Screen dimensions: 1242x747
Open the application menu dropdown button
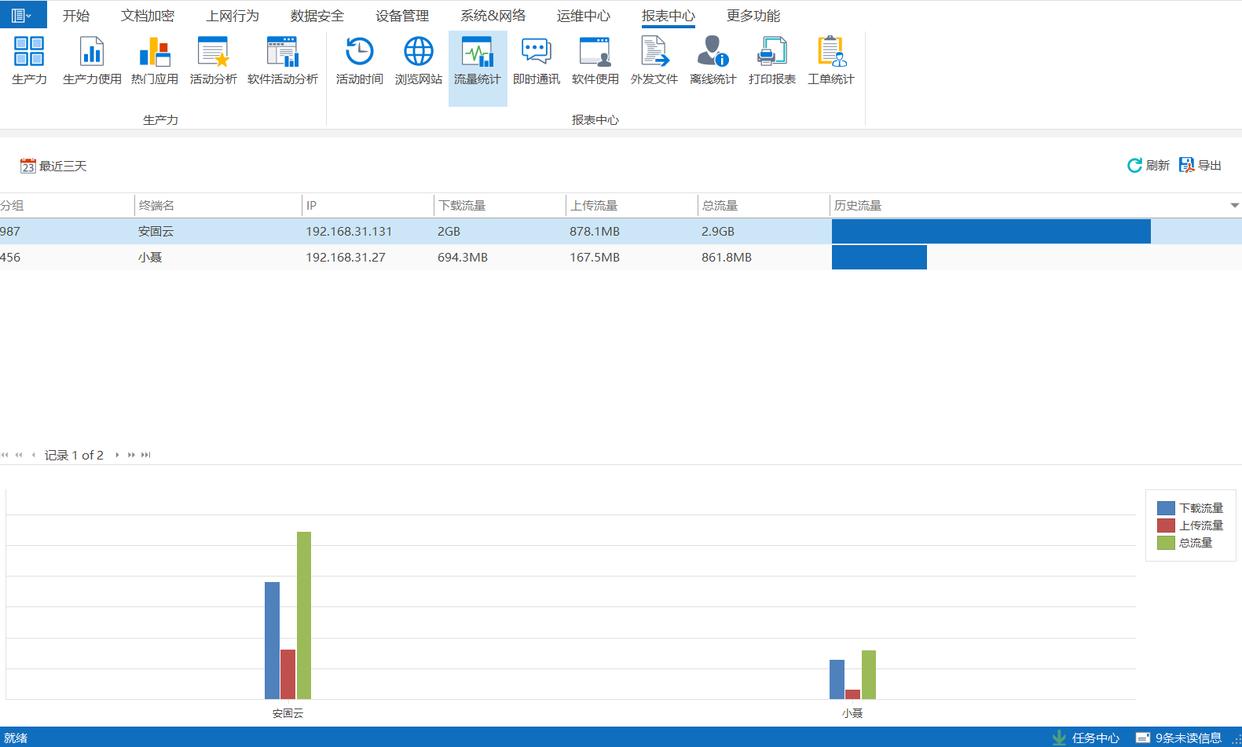tap(22, 15)
